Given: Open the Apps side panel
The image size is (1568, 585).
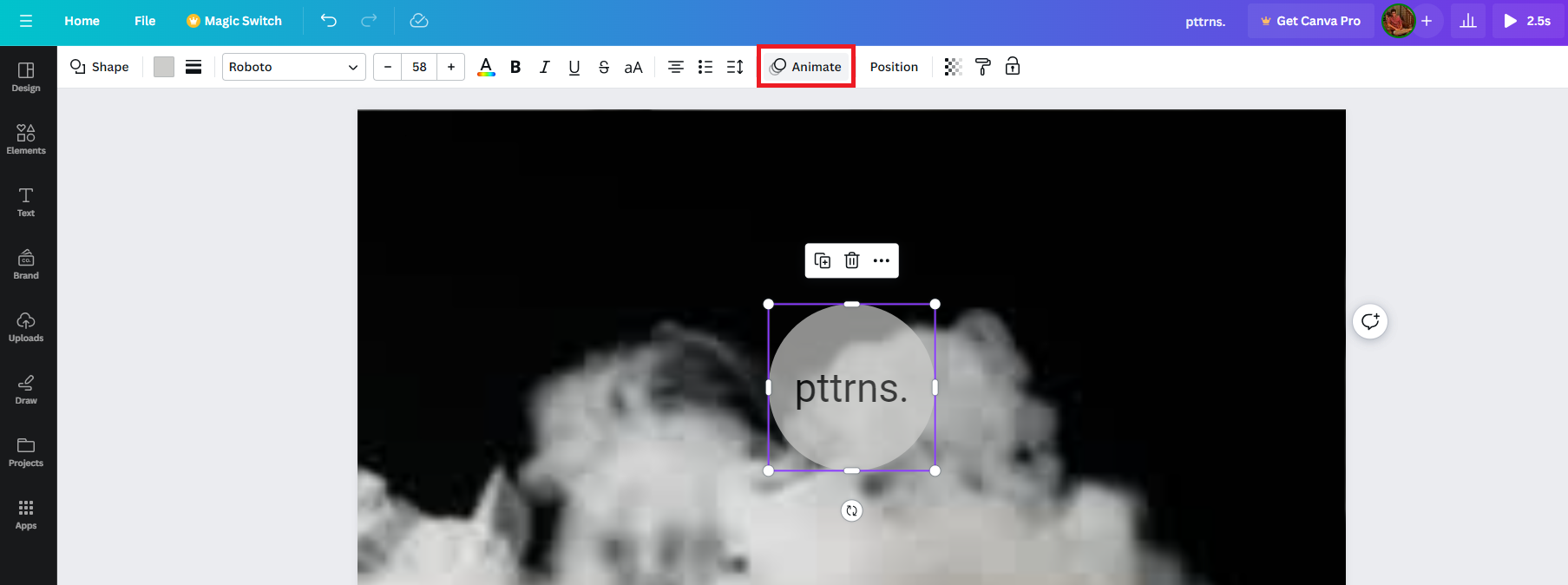Looking at the screenshot, I should click(26, 514).
